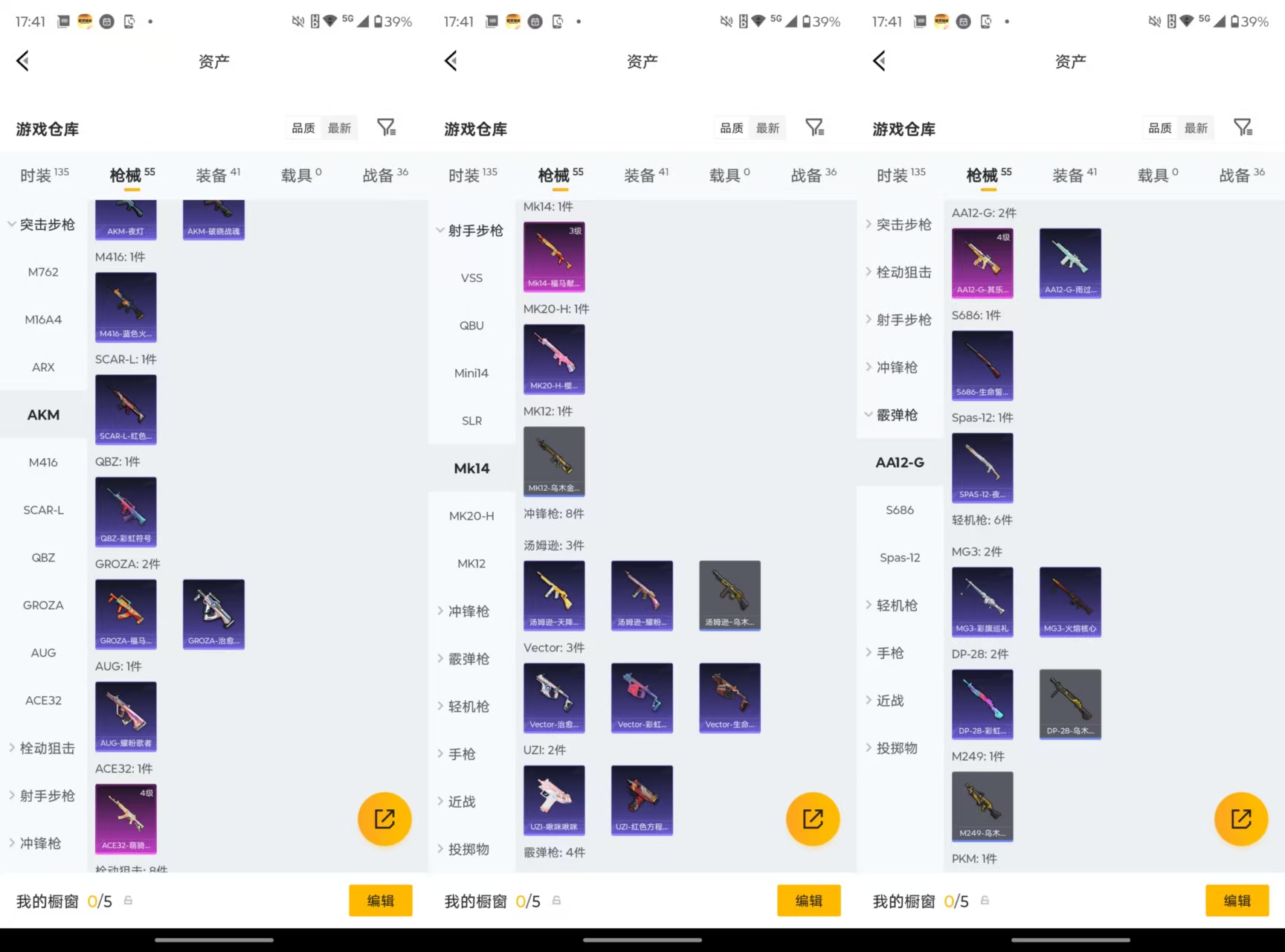The width and height of the screenshot is (1285, 952).
Task: Open the filter icon on the Mk14 screen
Action: point(815,128)
